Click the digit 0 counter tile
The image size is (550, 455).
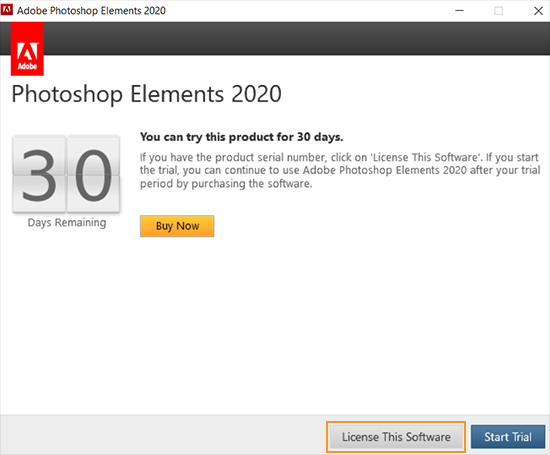pyautogui.click(x=93, y=174)
